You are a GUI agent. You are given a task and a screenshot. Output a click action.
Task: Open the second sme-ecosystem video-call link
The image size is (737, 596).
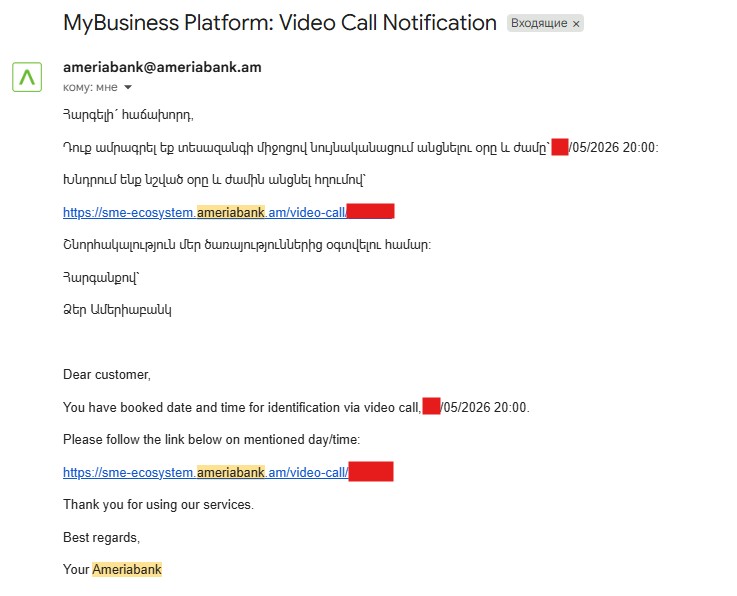[228, 472]
